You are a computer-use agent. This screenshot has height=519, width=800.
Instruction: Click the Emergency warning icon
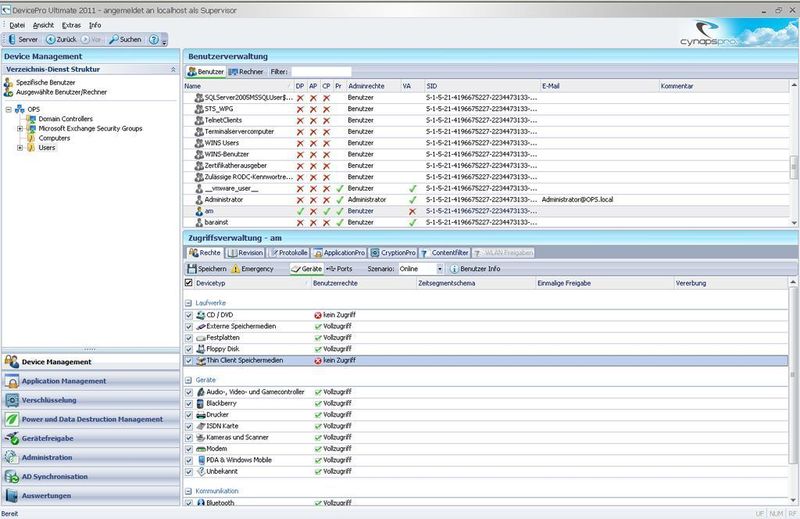pyautogui.click(x=235, y=269)
